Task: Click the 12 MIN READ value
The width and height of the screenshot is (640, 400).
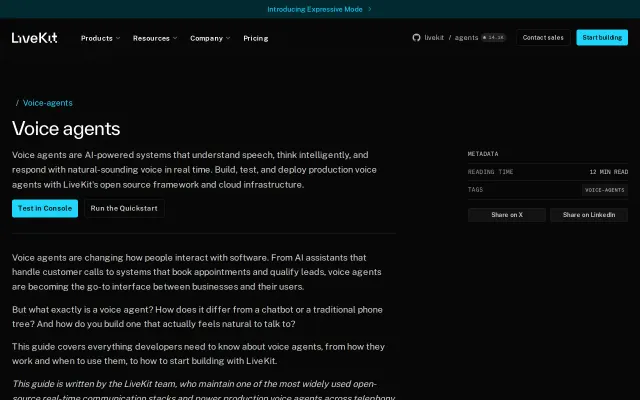Action: (609, 172)
